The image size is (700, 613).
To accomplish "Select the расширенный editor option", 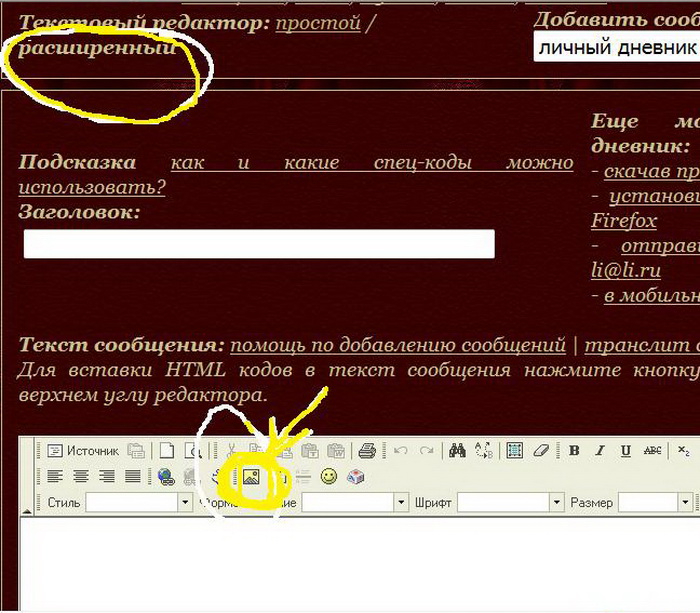I will click(97, 48).
